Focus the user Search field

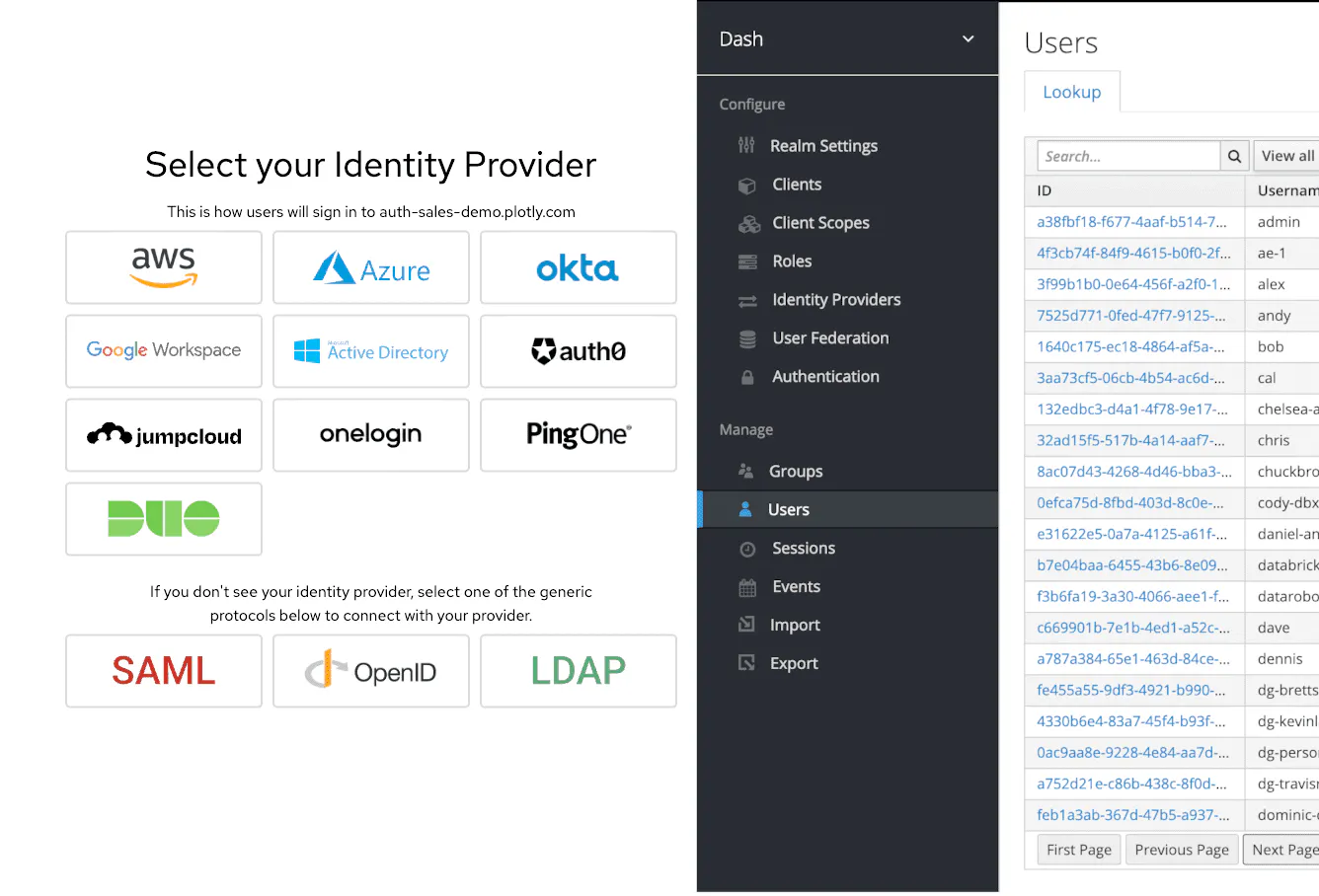(x=1129, y=156)
